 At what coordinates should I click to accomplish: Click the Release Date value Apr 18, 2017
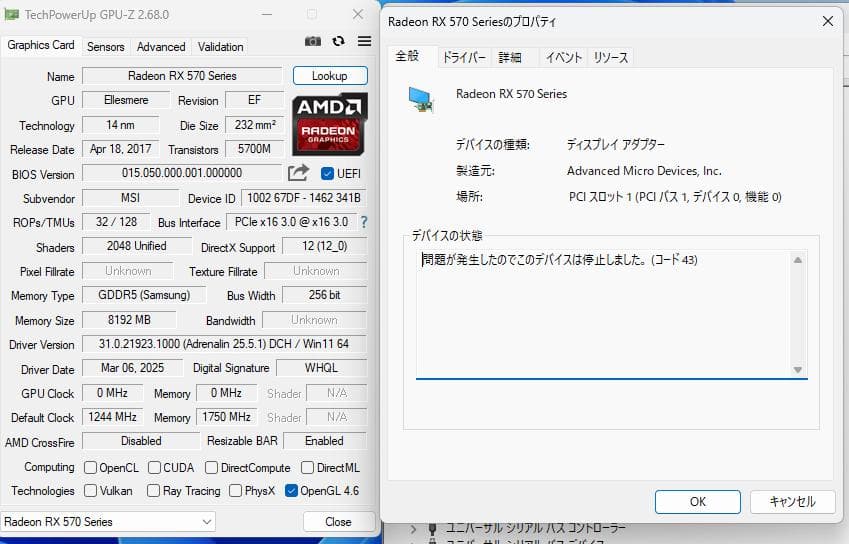coord(121,149)
